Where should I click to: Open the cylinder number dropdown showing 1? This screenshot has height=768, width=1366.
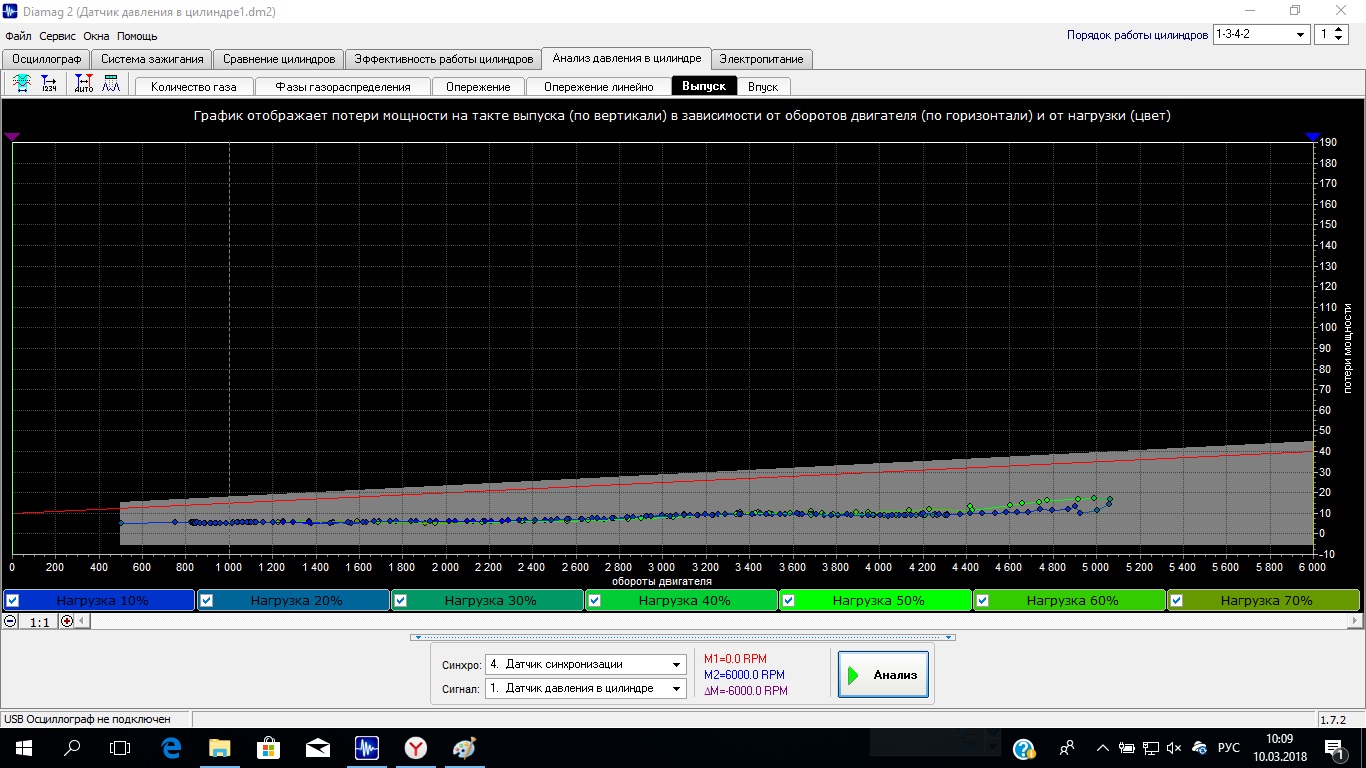pyautogui.click(x=1332, y=34)
